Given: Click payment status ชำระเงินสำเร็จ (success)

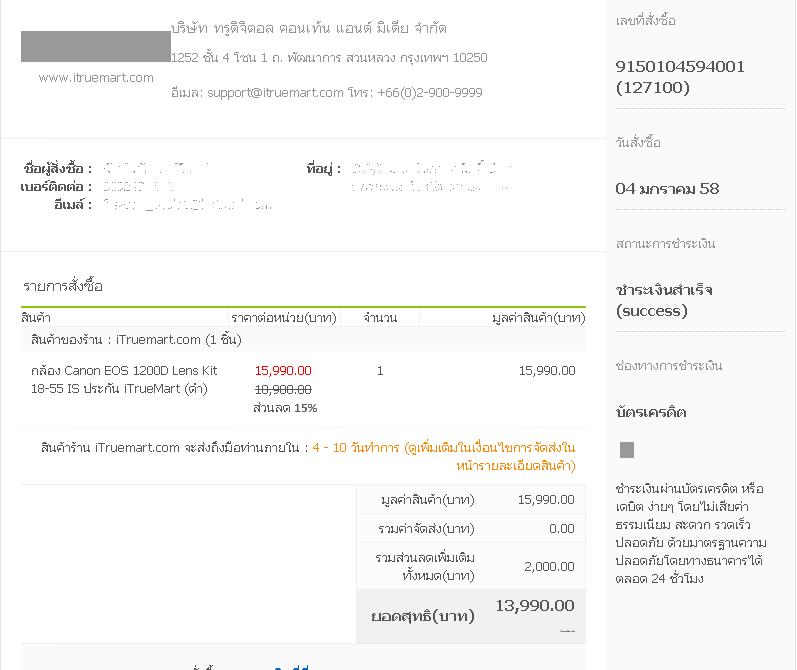Looking at the screenshot, I should (x=664, y=300).
